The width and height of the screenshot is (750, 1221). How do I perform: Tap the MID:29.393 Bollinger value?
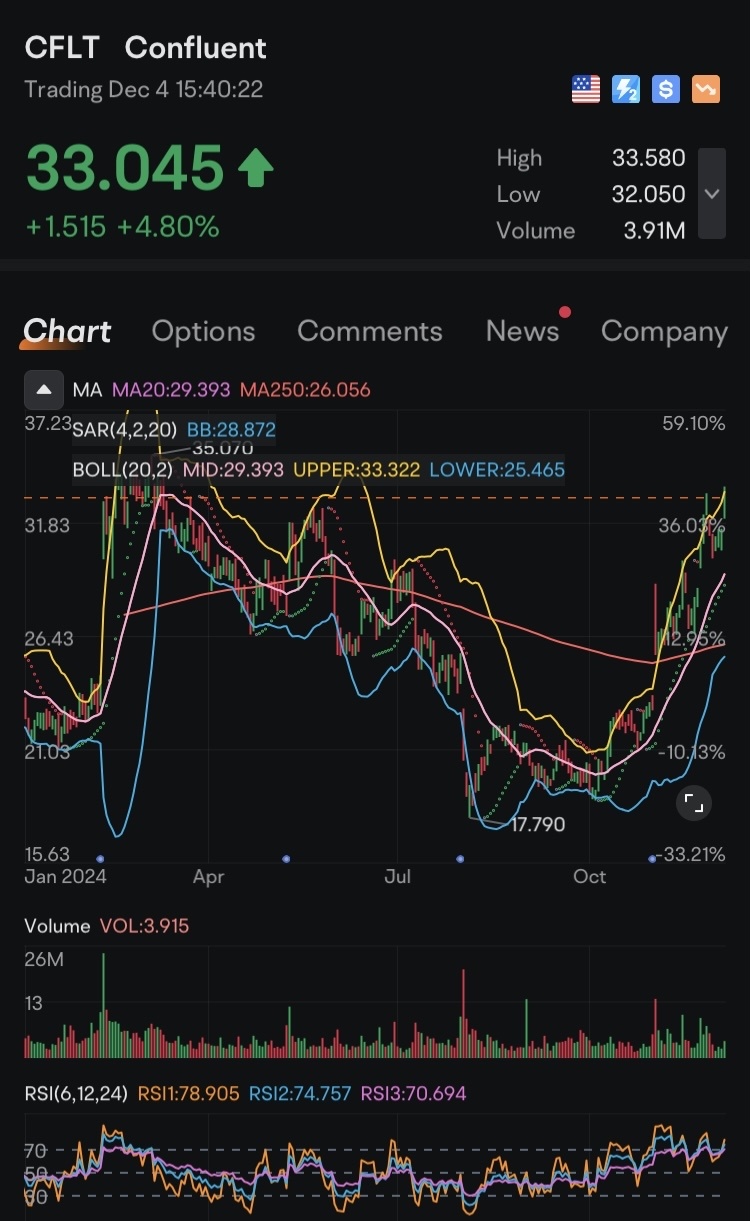(232, 469)
